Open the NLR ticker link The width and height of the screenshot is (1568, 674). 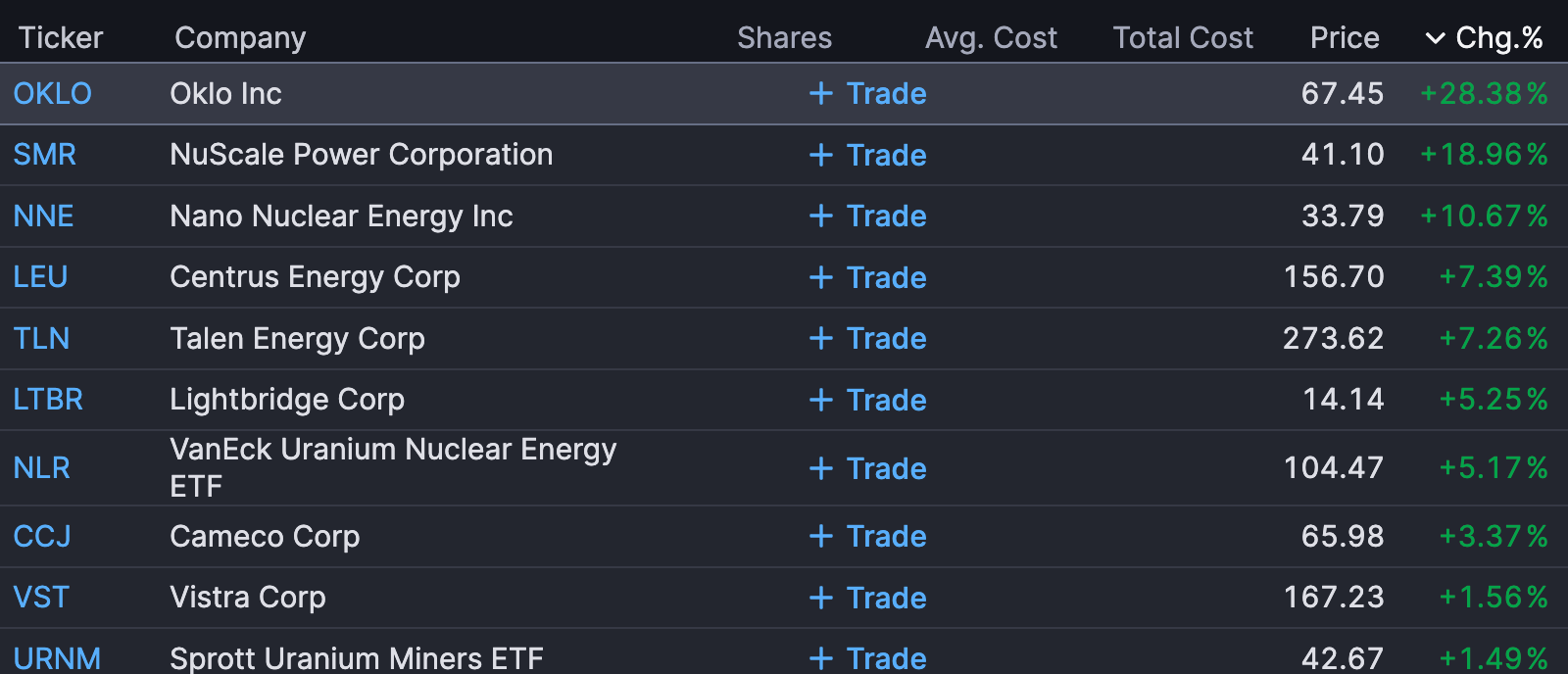(41, 468)
